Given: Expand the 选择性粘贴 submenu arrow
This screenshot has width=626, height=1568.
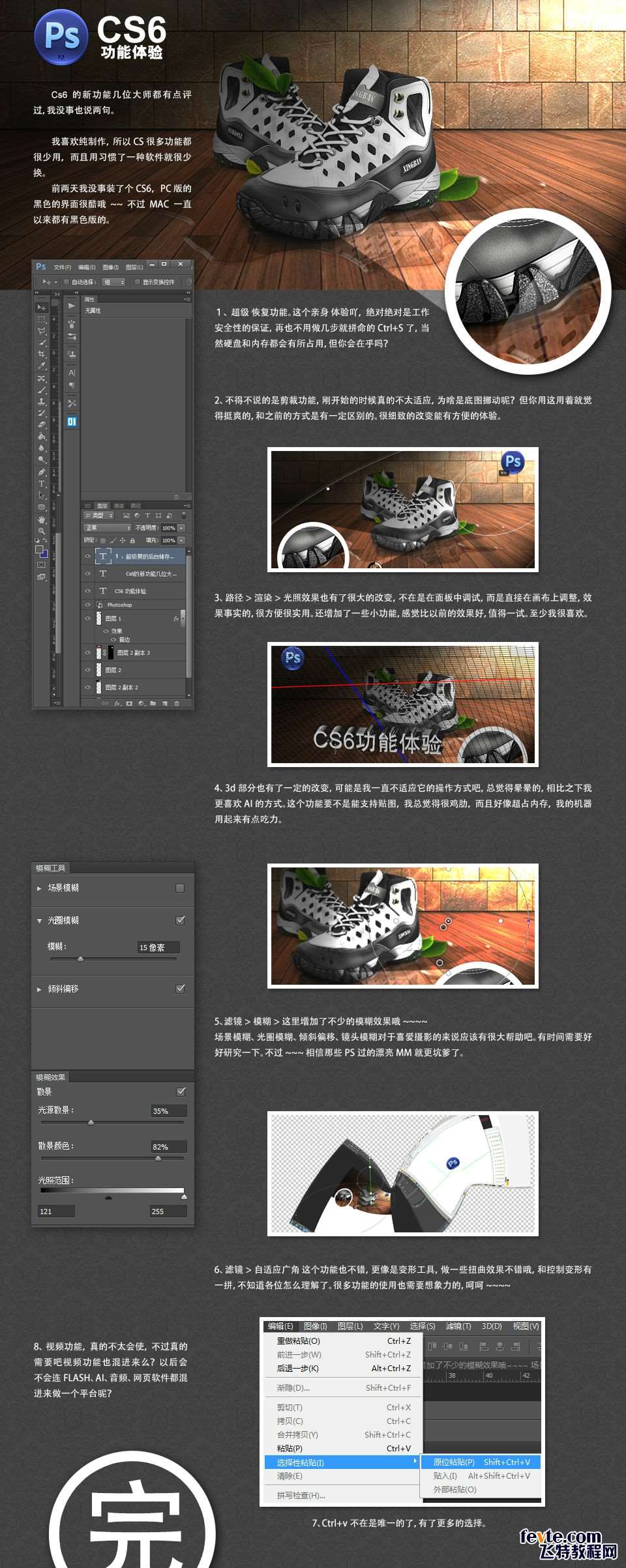Looking at the screenshot, I should point(415,1462).
